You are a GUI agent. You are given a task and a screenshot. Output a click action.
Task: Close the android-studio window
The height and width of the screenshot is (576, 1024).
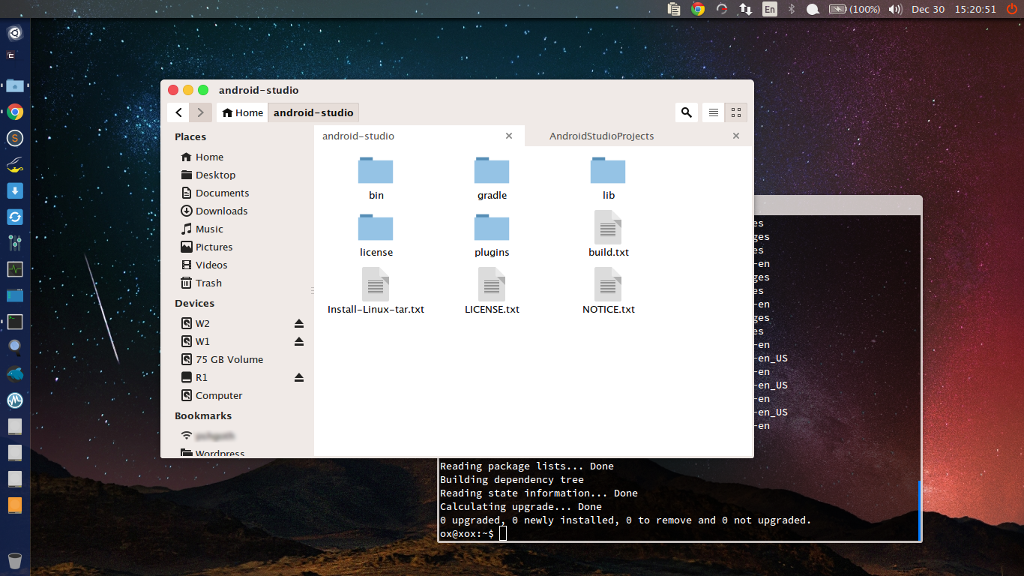click(x=173, y=90)
